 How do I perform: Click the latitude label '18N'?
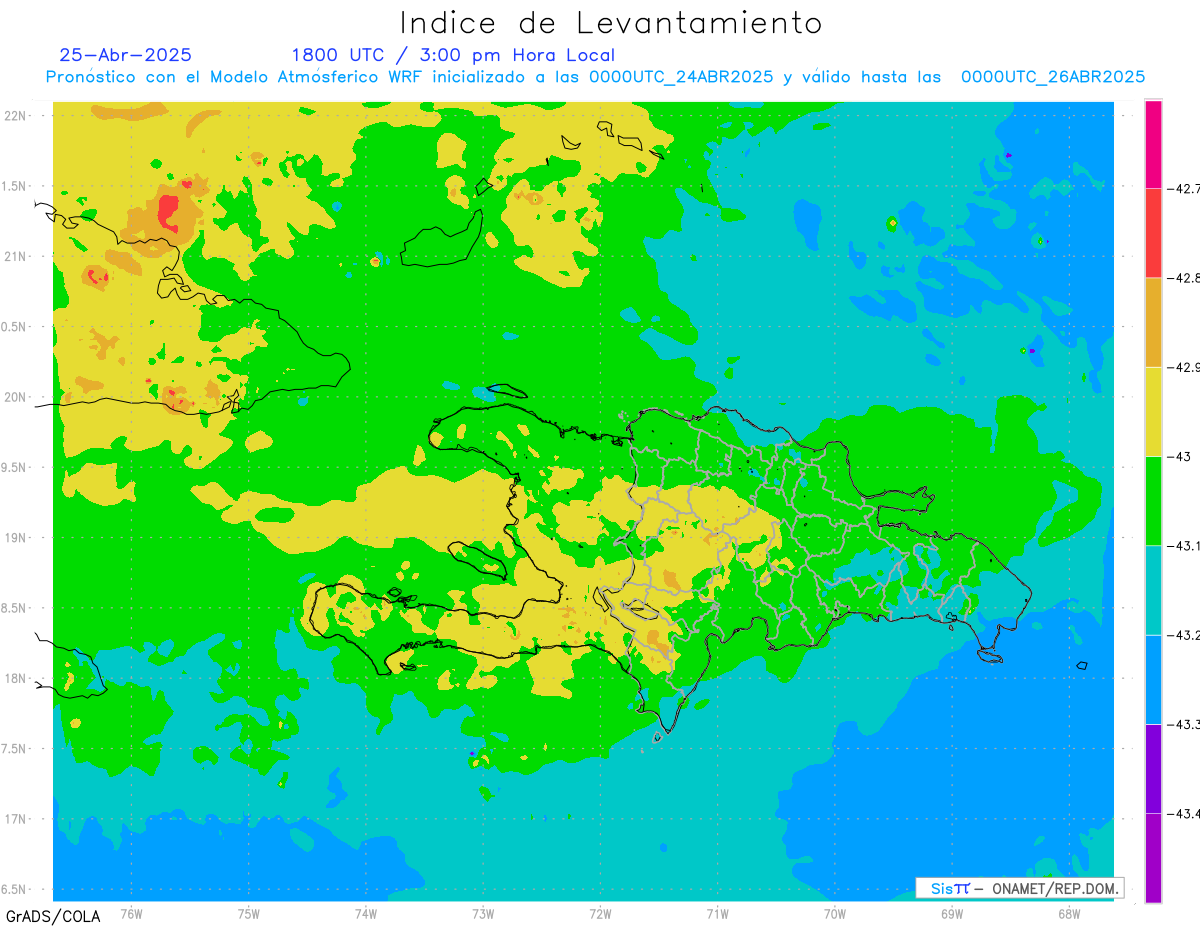pos(16,679)
